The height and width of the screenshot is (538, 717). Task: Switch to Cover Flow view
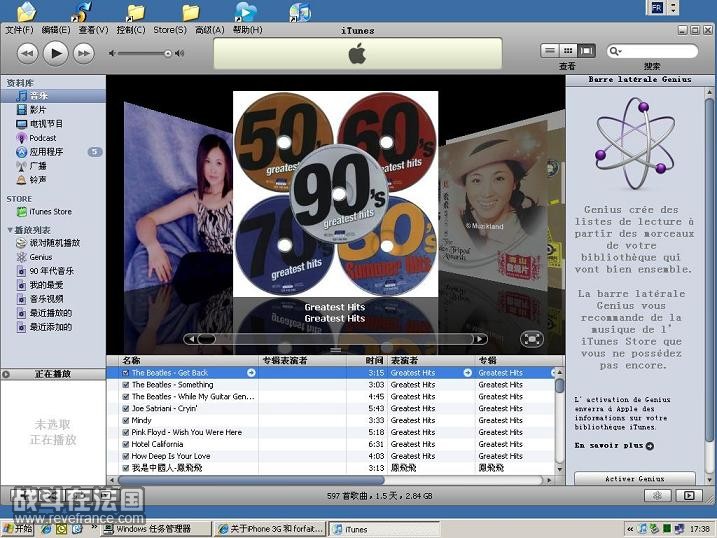coord(586,51)
